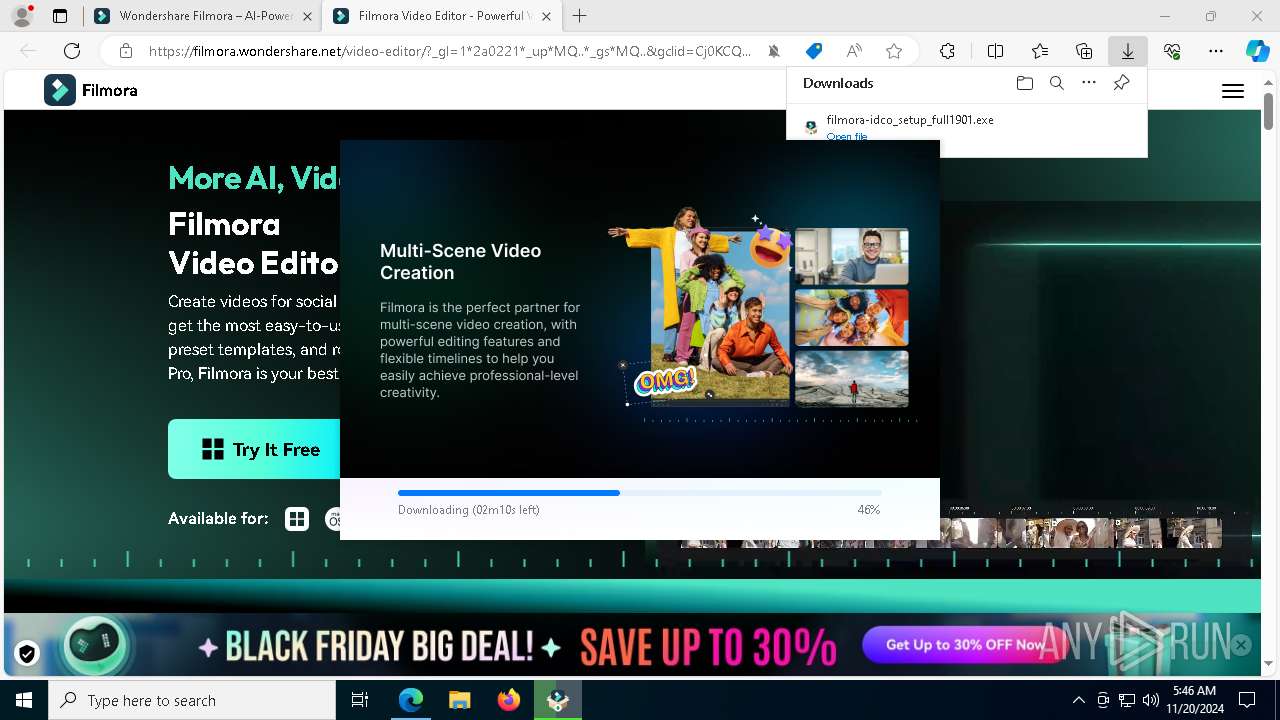This screenshot has width=1280, height=720.
Task: Open the notification center
Action: (1247, 700)
